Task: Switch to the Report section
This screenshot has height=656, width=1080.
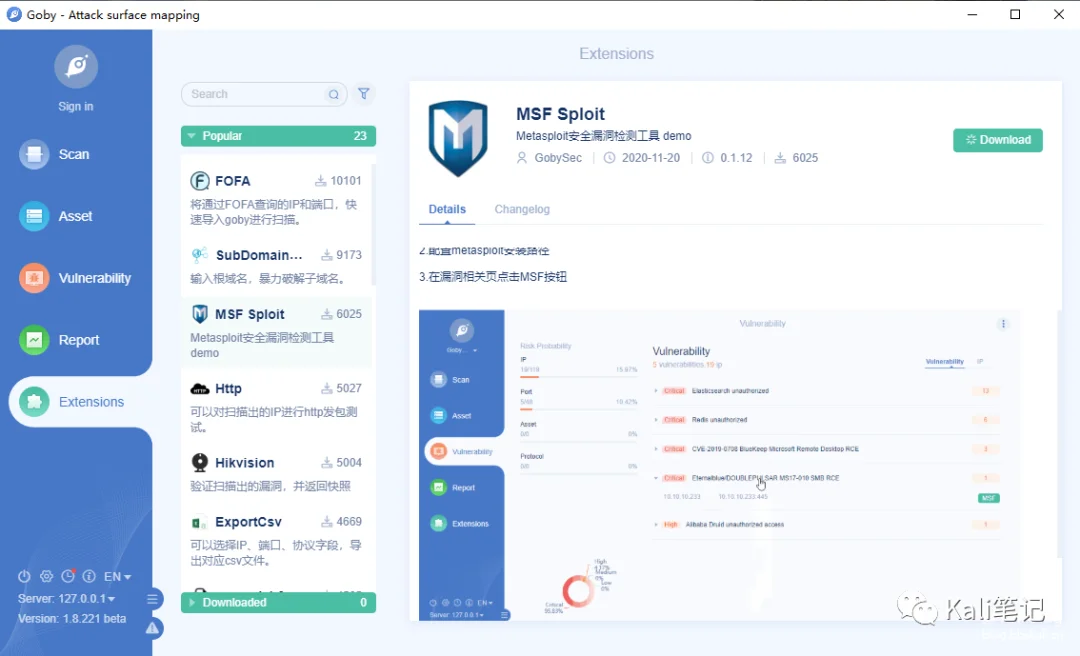Action: [60, 340]
